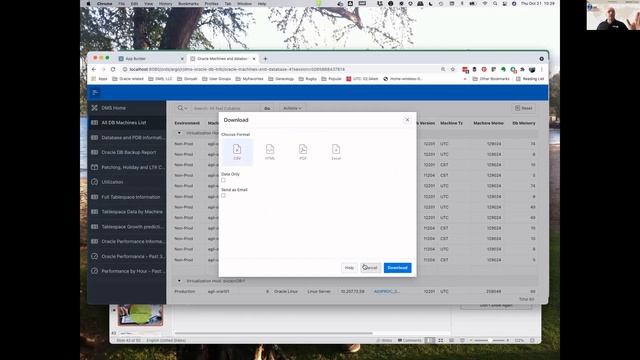This screenshot has width=640, height=360.
Task: Confirm with the blue Download button
Action: coord(398,268)
